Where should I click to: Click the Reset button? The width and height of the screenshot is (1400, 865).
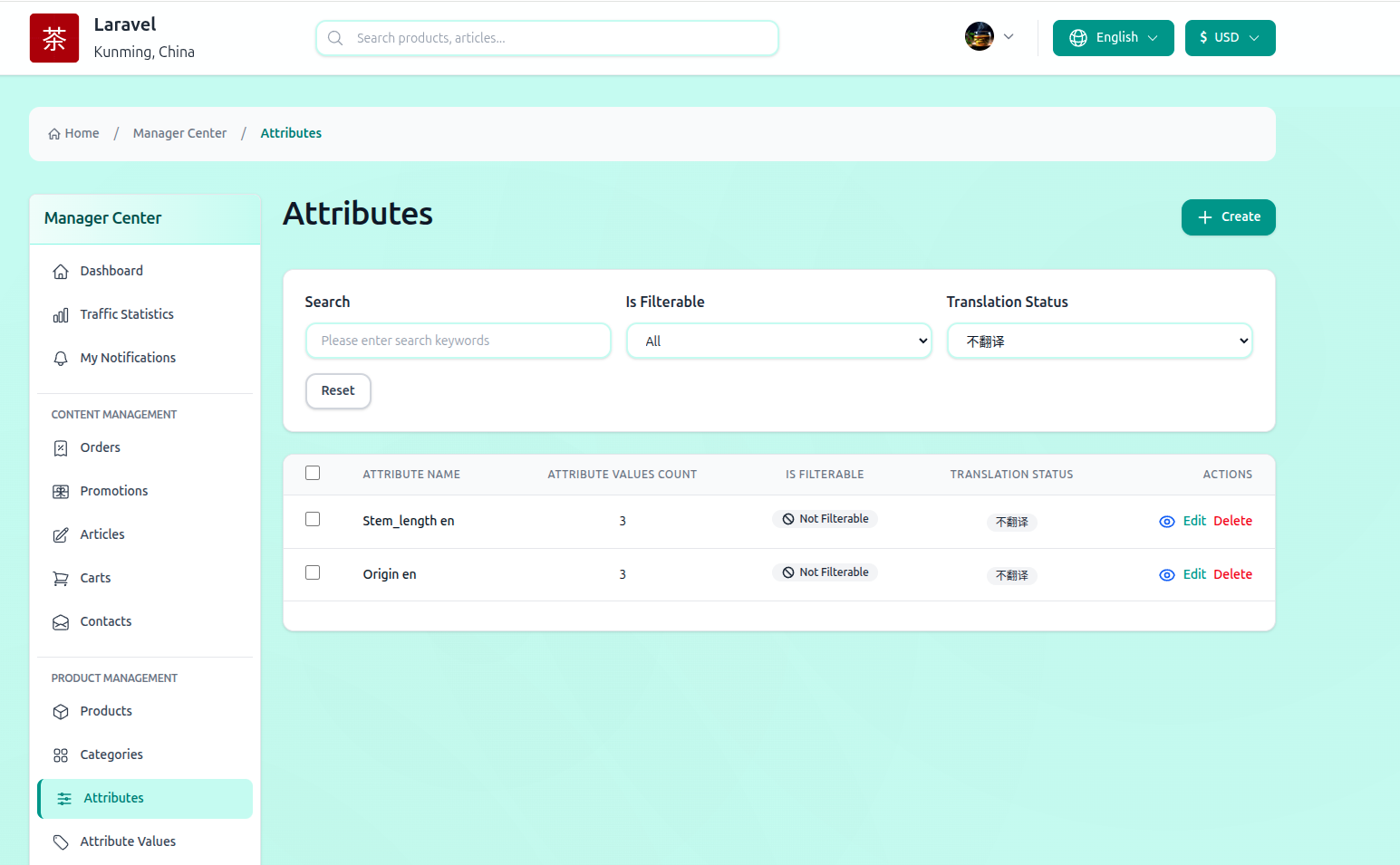click(338, 391)
